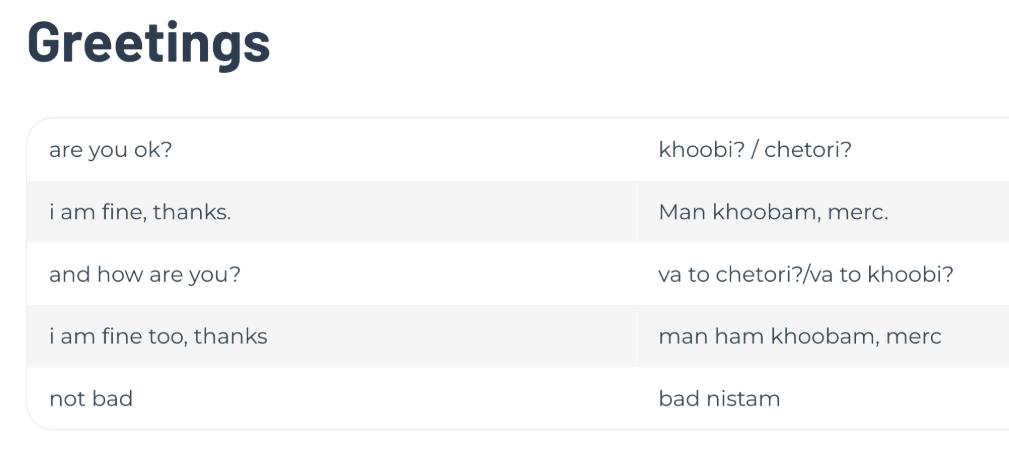1009x467 pixels.
Task: Click the "va to chetori?/va to khoobi?" cell
Action: [806, 274]
